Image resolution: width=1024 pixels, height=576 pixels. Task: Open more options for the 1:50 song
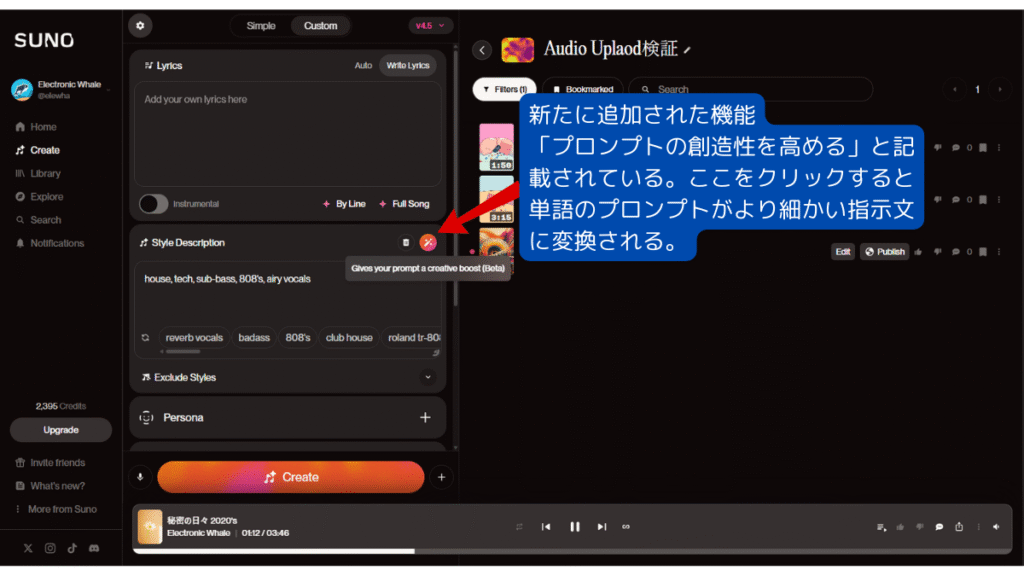click(999, 148)
